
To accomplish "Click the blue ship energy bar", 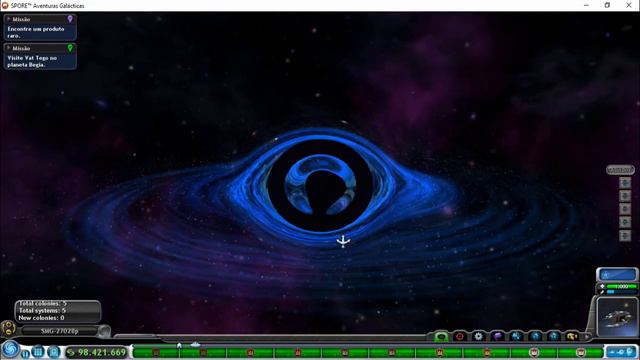I will tap(622, 292).
